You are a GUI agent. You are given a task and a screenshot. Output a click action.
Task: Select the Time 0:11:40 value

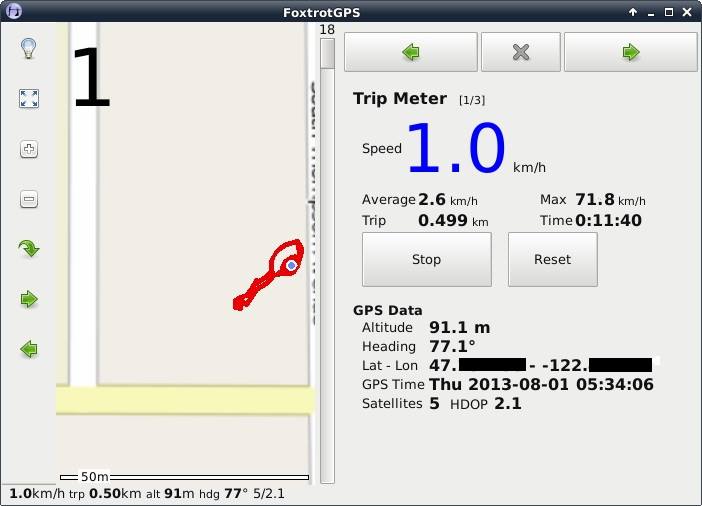pos(608,220)
